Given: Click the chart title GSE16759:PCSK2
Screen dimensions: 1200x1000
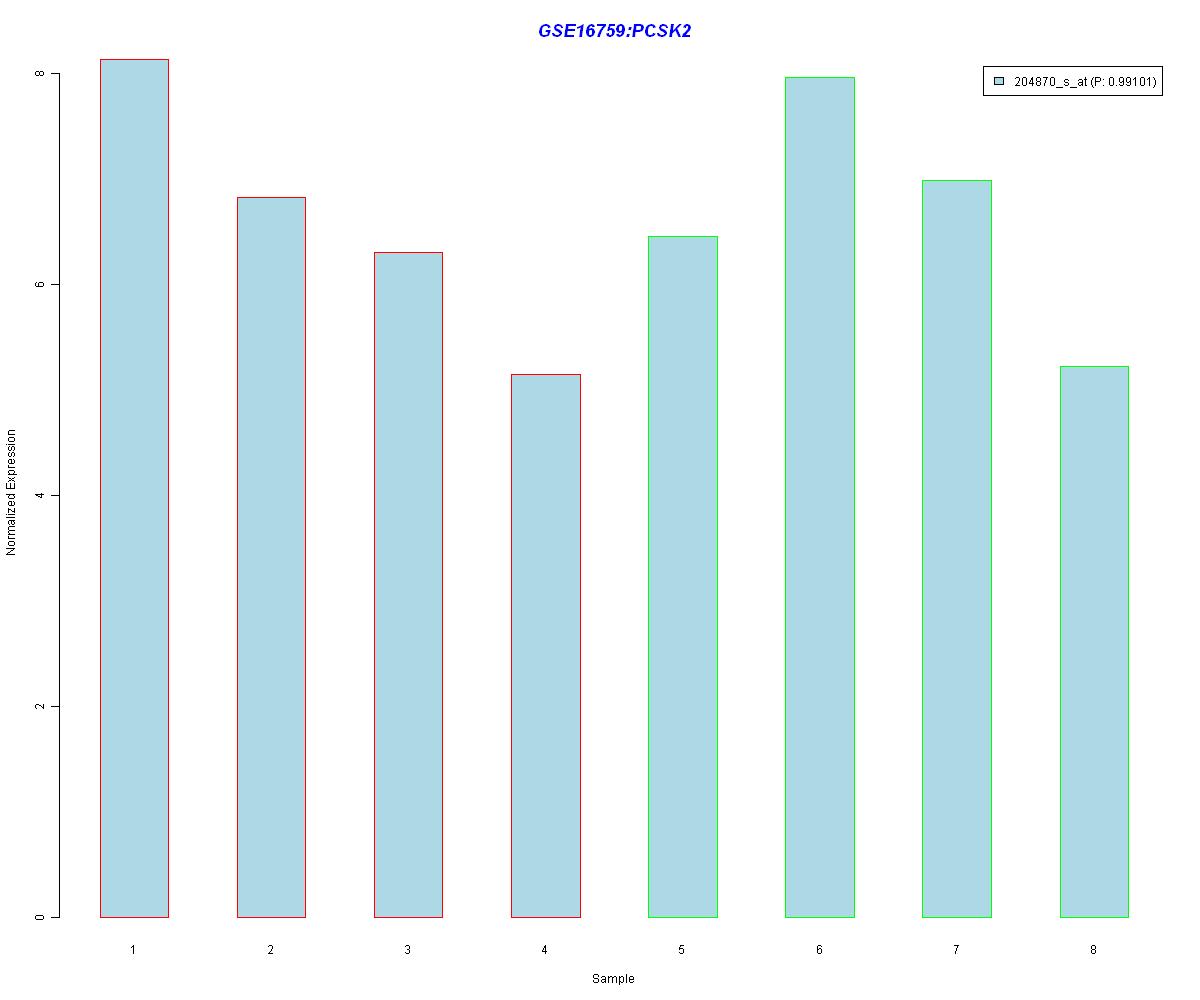Looking at the screenshot, I should click(x=614, y=31).
